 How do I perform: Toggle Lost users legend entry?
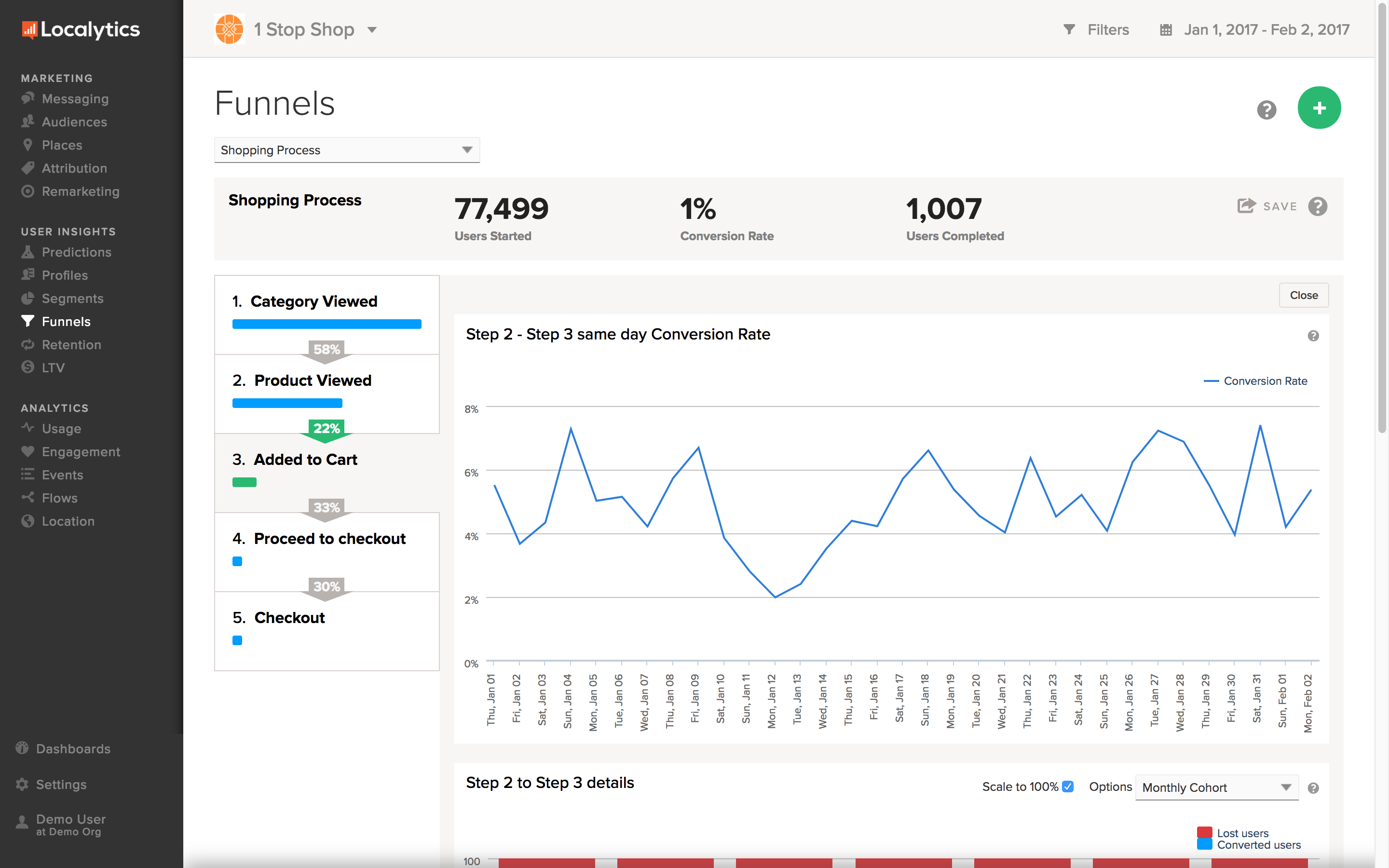[1242, 833]
